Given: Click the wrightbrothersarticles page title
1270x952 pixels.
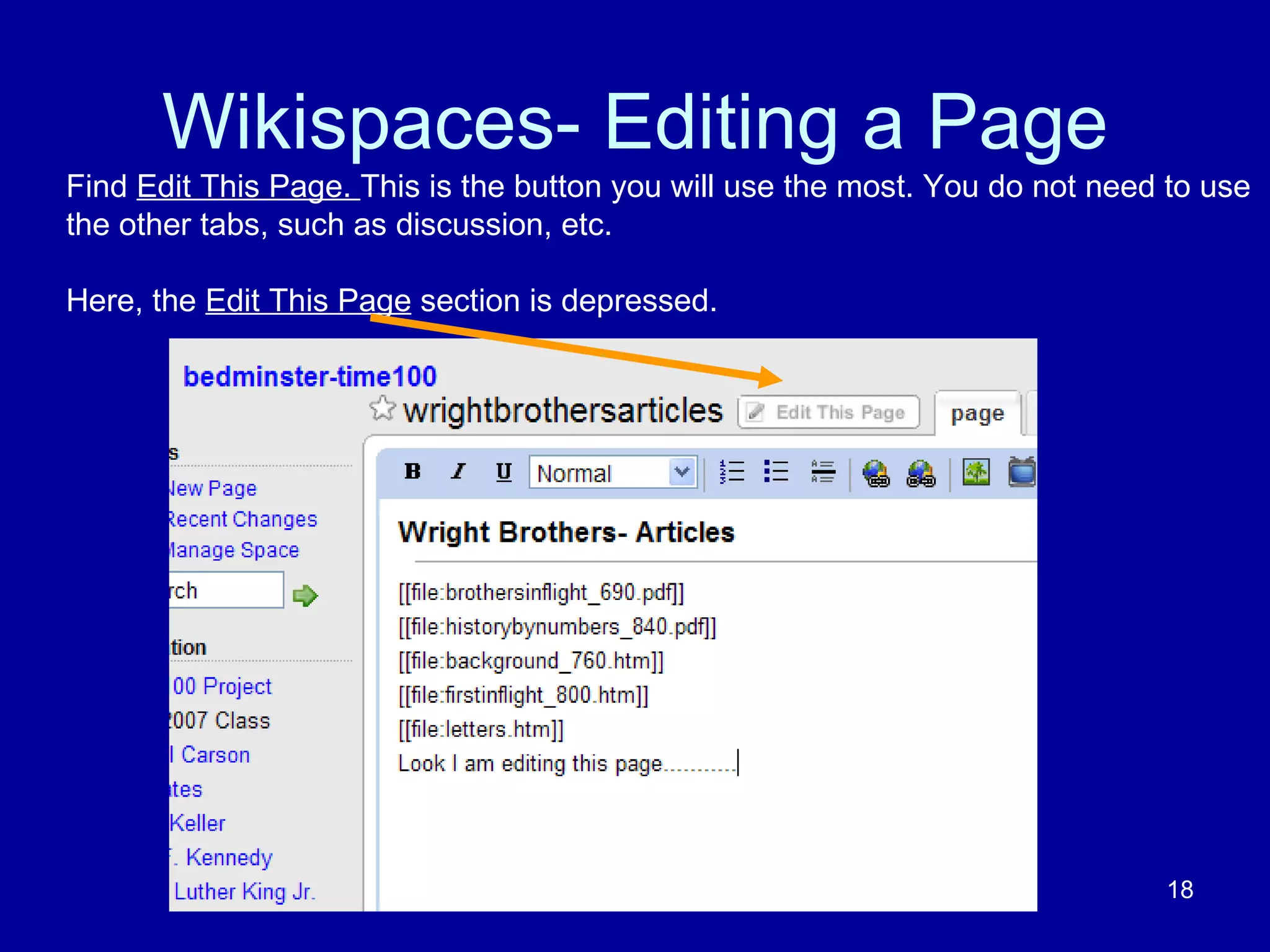Looking at the screenshot, I should pyautogui.click(x=563, y=411).
